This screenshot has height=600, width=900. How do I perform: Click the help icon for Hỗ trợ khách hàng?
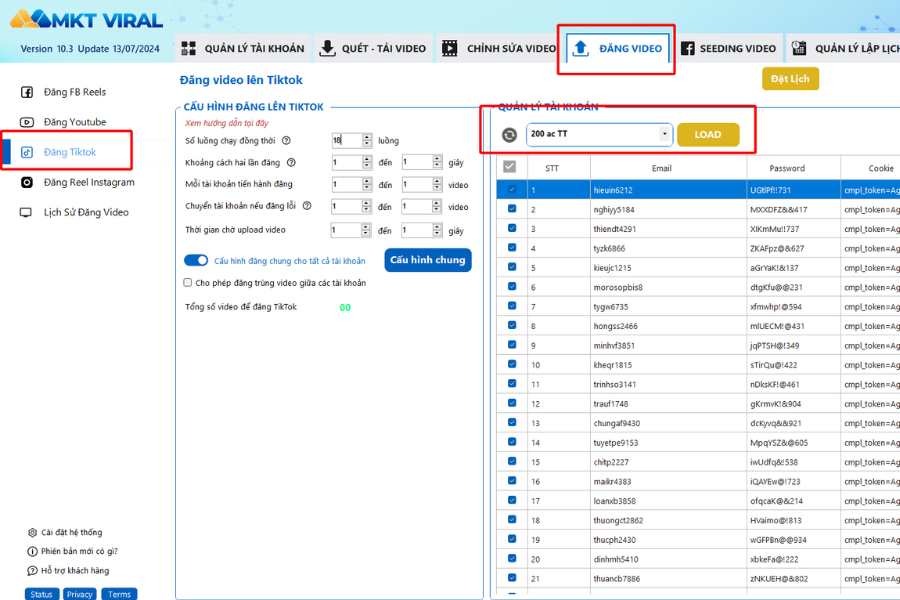pyautogui.click(x=32, y=570)
